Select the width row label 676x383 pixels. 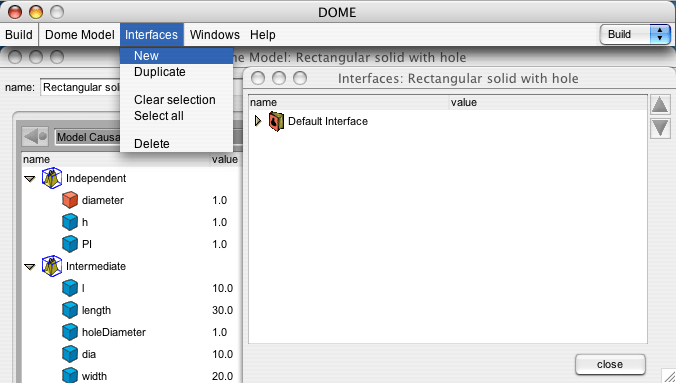point(94,376)
